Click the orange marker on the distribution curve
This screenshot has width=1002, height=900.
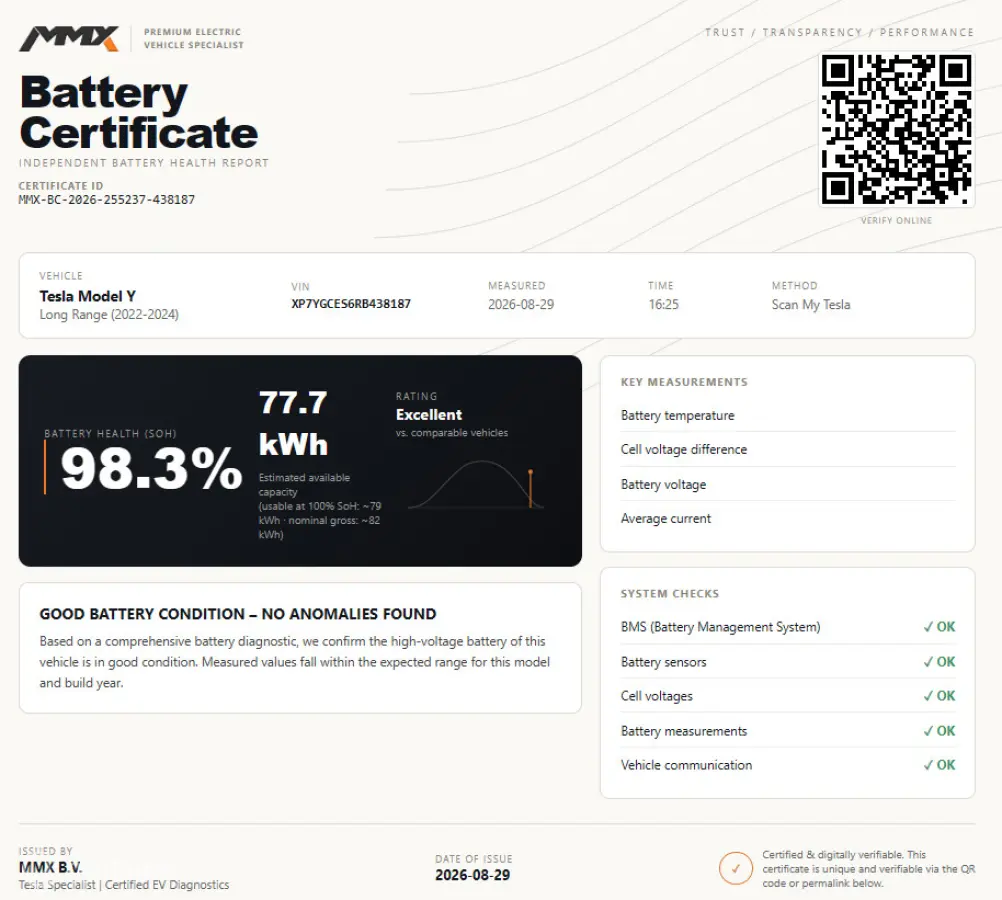click(x=530, y=488)
